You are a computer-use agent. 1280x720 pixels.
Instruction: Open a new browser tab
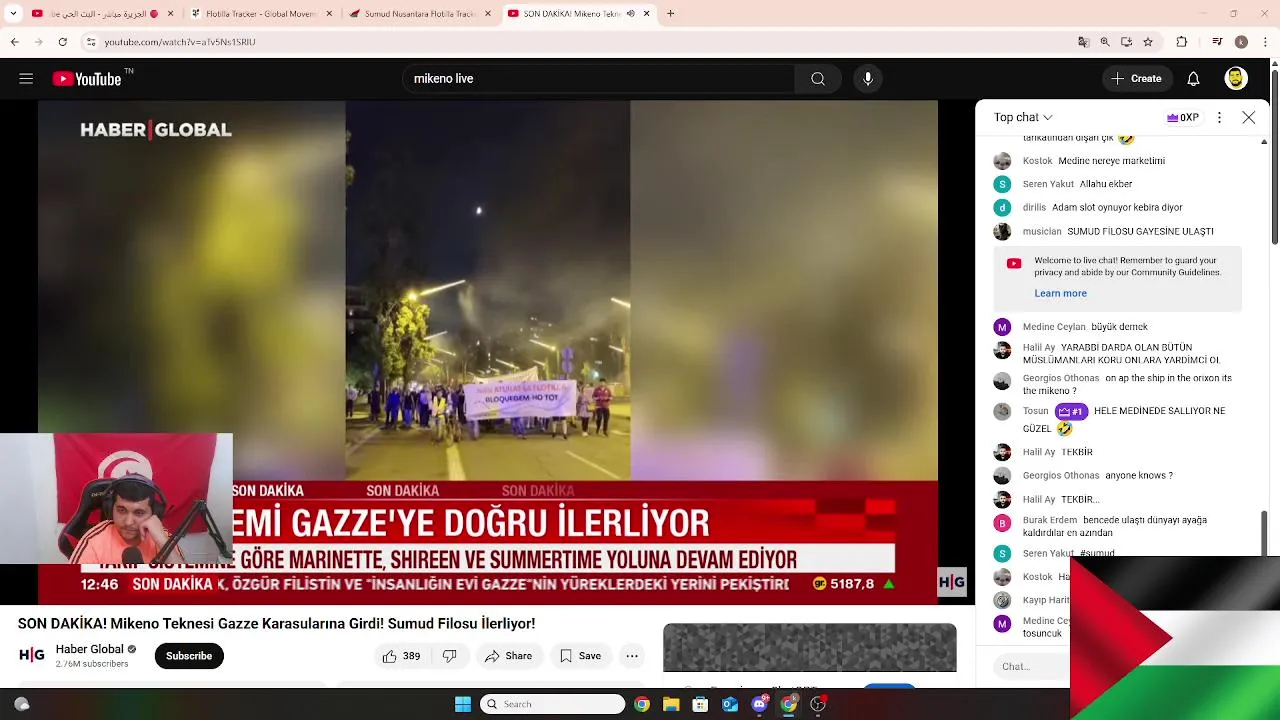tap(671, 14)
